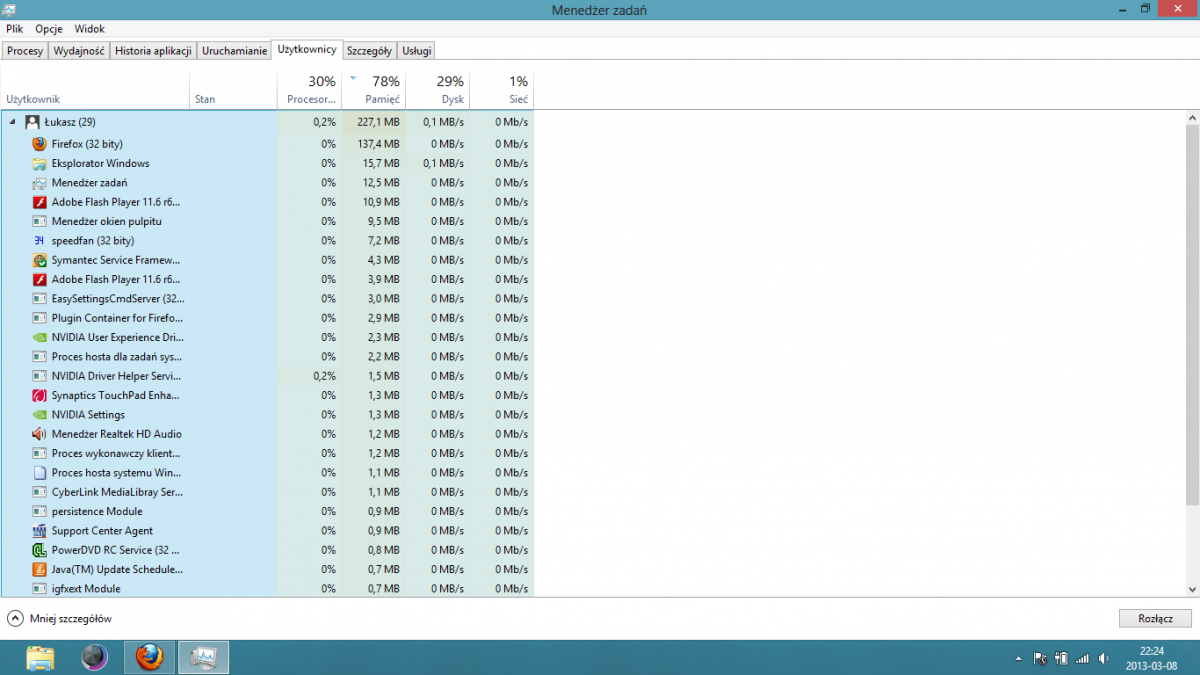This screenshot has height=675, width=1200.
Task: Open the Plik menu
Action: pyautogui.click(x=14, y=29)
